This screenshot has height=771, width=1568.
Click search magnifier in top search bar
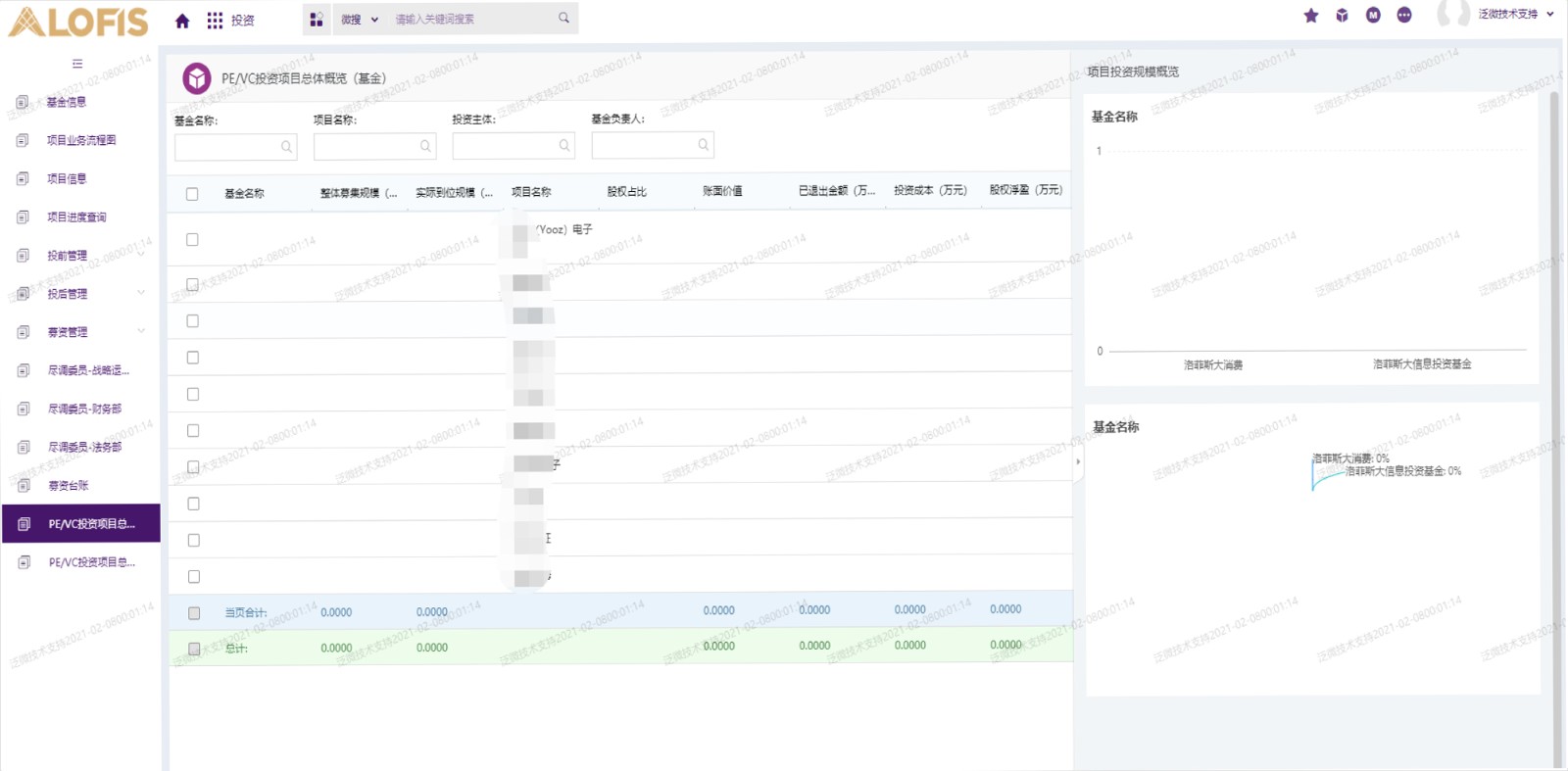click(563, 18)
